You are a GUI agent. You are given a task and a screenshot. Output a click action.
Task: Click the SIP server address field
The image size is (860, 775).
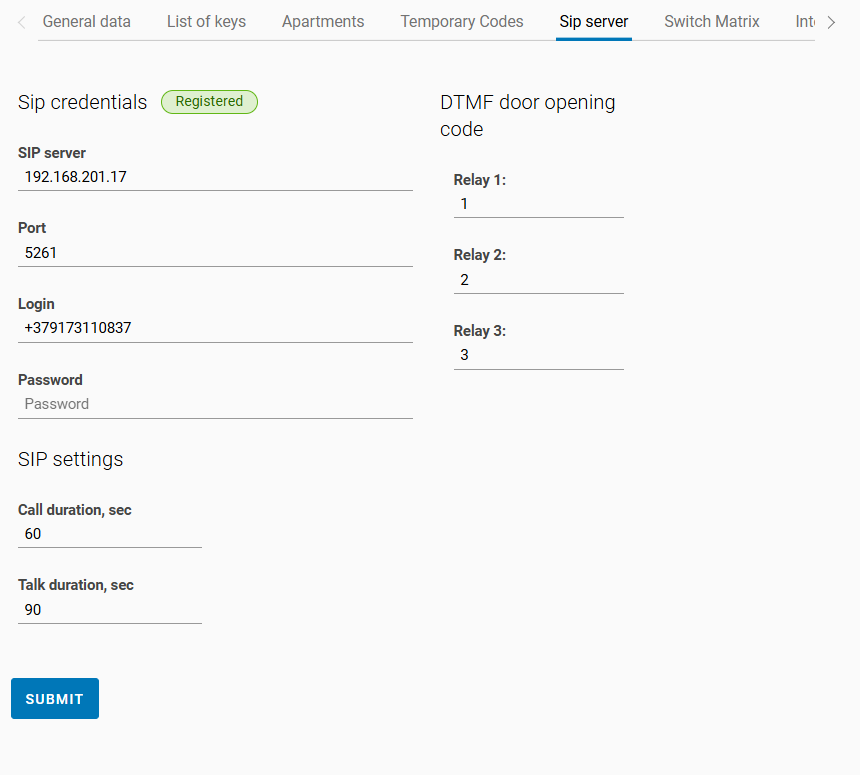pyautogui.click(x=215, y=177)
